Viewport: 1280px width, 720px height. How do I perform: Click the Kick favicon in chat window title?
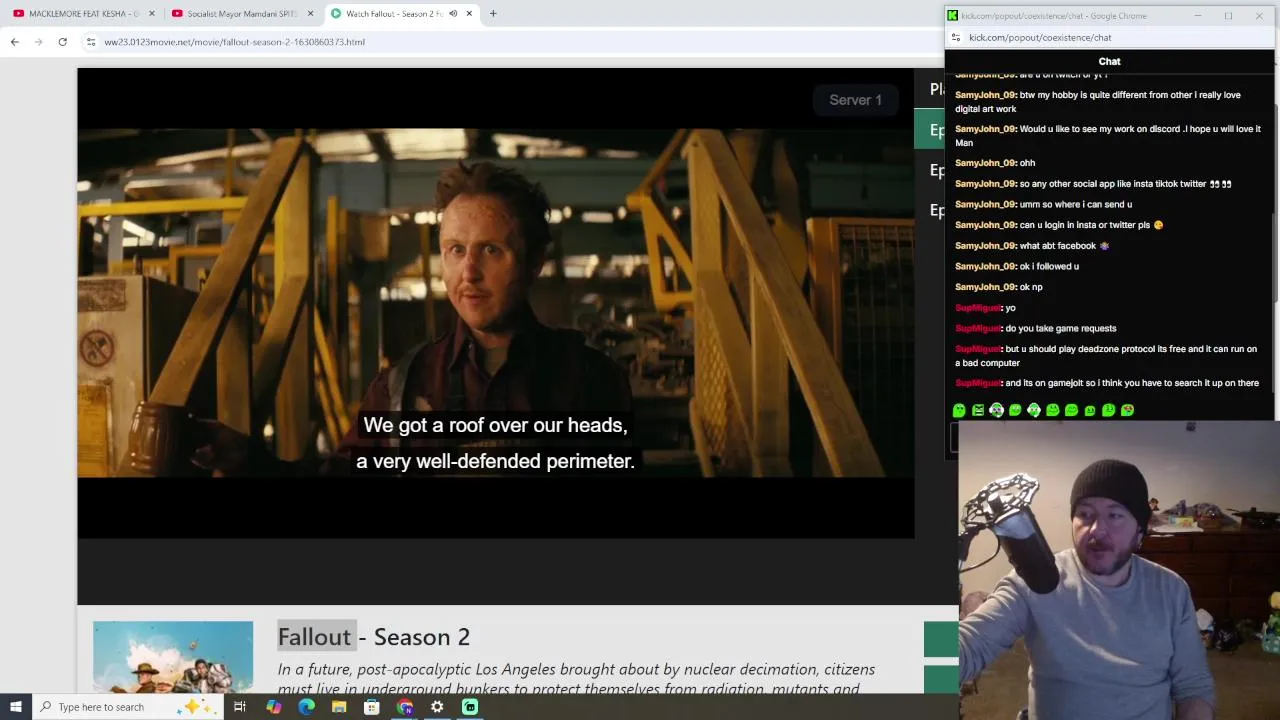click(x=953, y=15)
